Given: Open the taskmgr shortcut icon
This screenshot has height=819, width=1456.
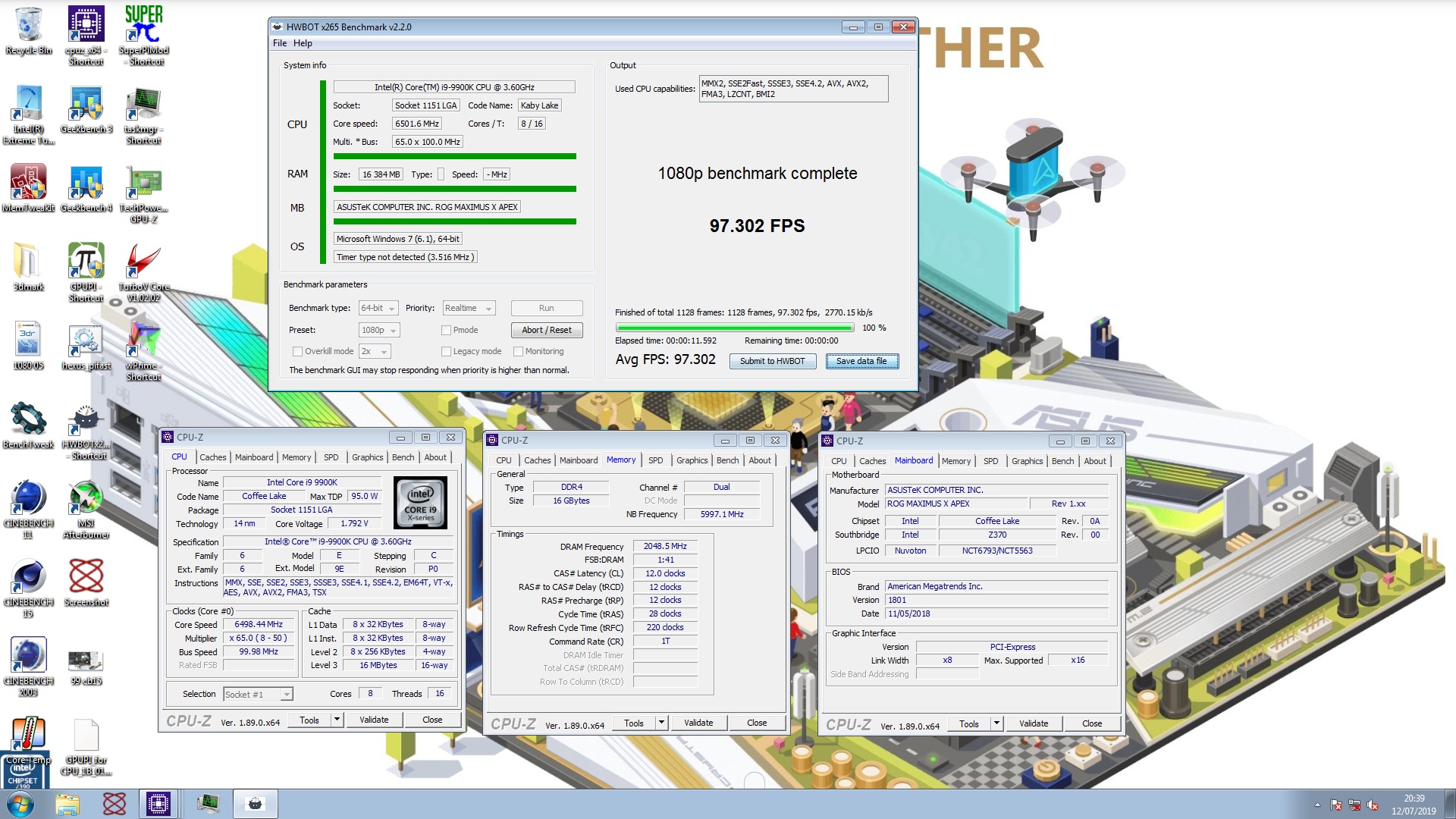Looking at the screenshot, I should point(143,114).
